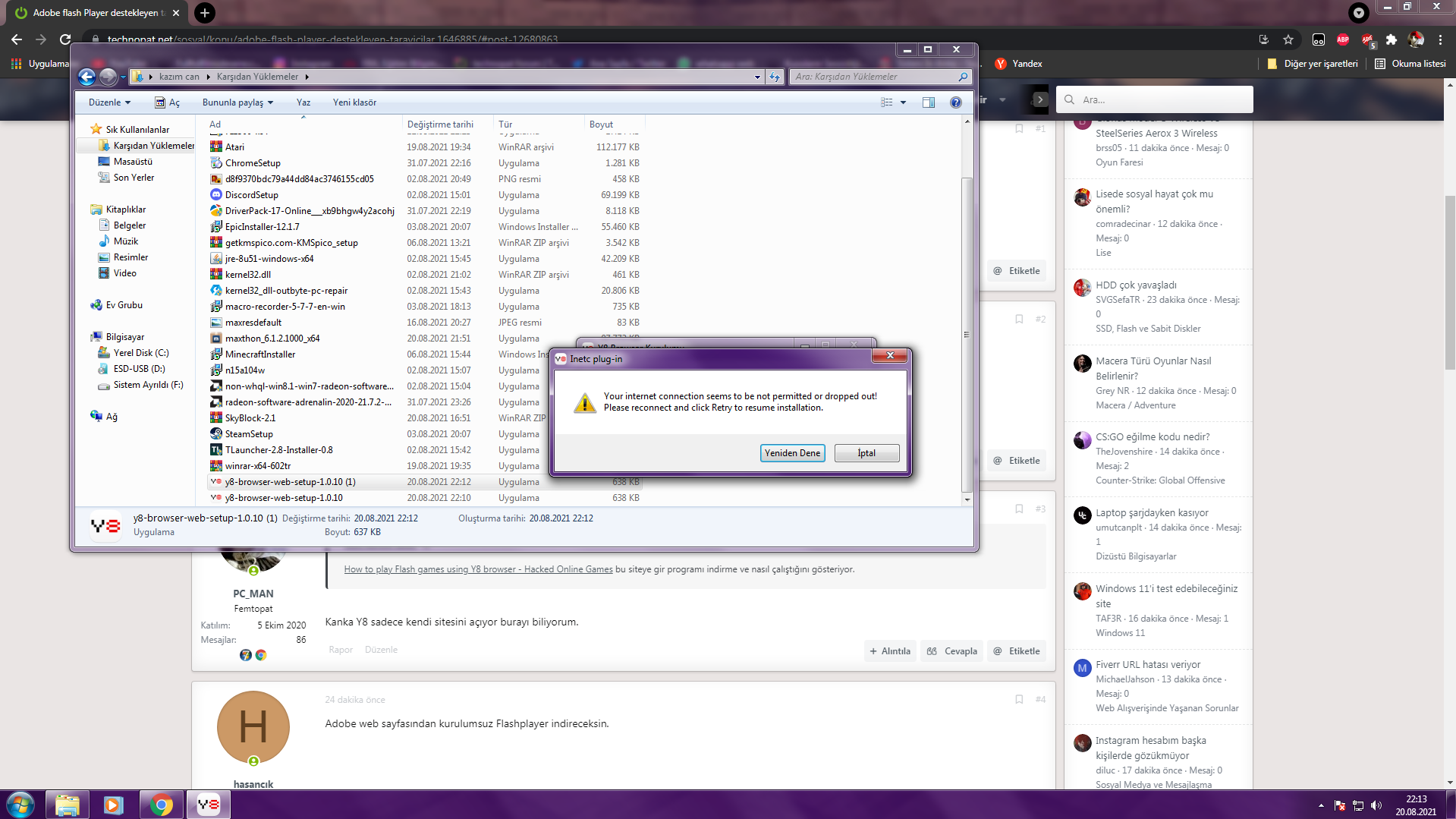
Task: Click Alıntıla on PC_MAN's post
Action: pos(890,651)
